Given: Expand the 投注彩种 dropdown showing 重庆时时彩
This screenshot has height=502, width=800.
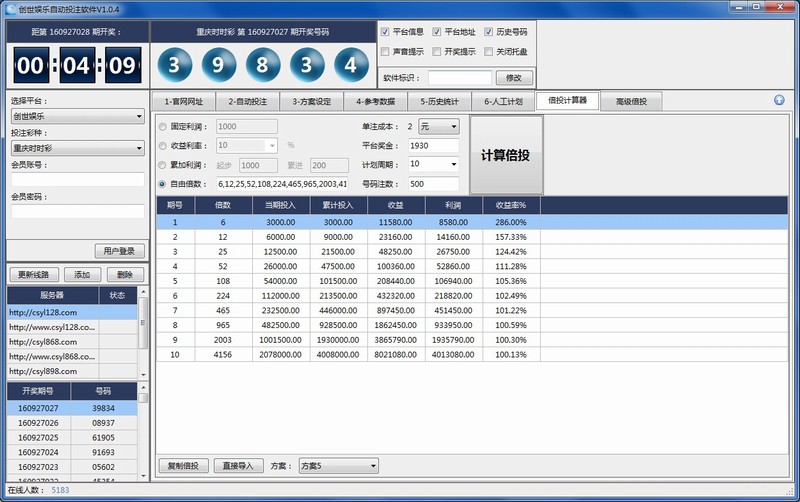Looking at the screenshot, I should tap(77, 148).
